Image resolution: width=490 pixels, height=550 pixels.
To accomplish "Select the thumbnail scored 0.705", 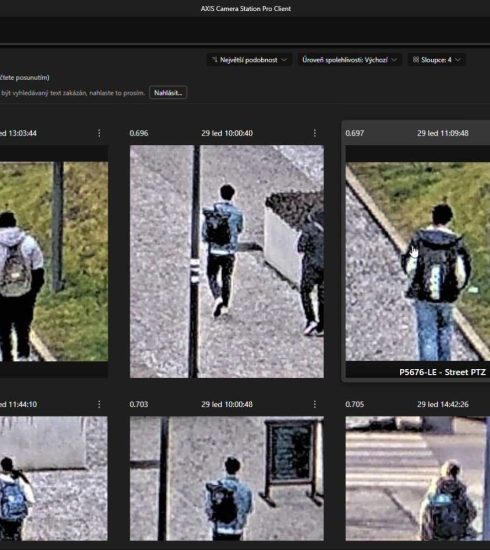I will 418,478.
